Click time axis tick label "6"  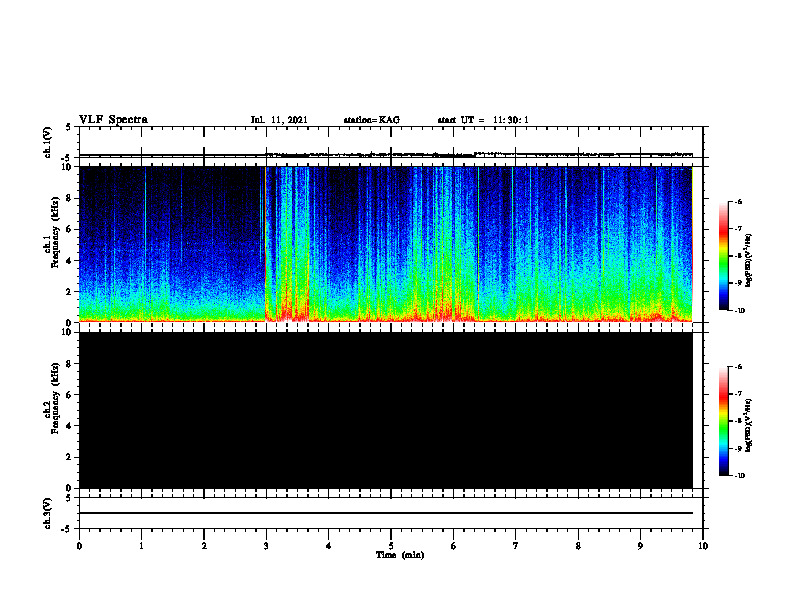[x=454, y=546]
